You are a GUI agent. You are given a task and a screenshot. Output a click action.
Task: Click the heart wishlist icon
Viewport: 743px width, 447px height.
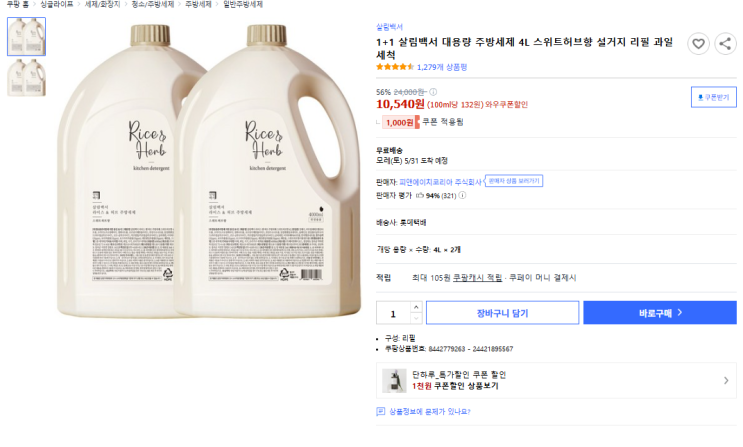(699, 44)
